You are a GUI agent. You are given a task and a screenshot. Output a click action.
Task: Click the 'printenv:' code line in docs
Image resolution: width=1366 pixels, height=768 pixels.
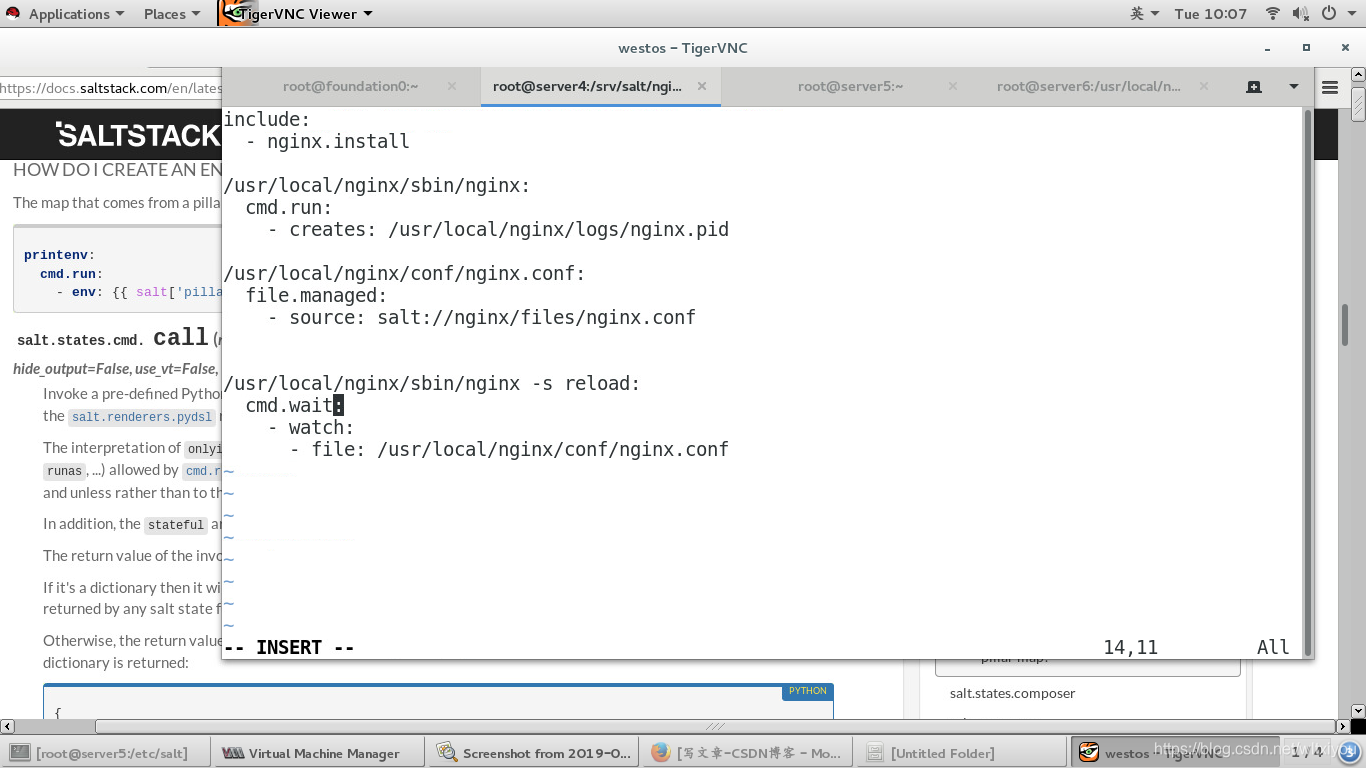[x=59, y=255]
